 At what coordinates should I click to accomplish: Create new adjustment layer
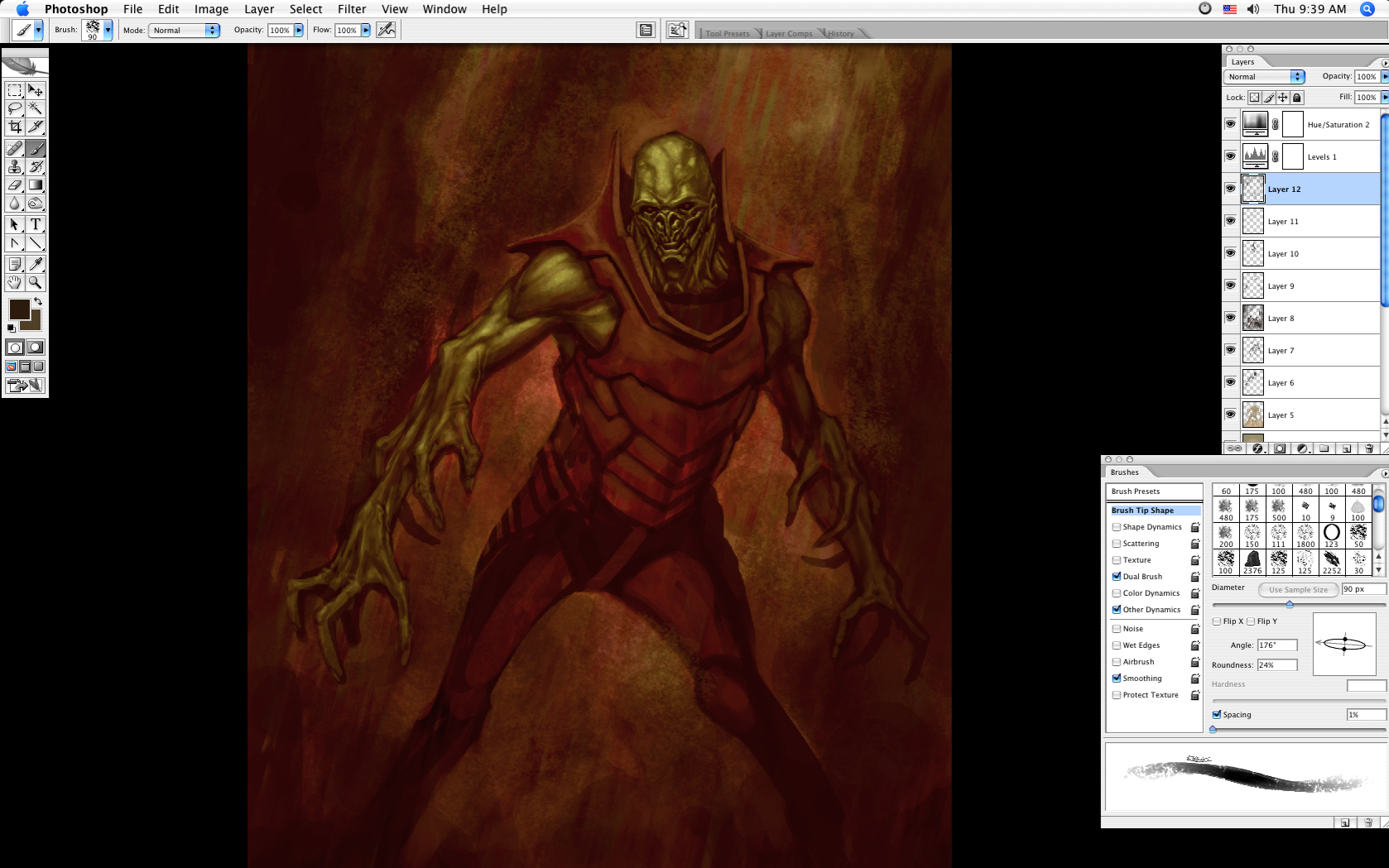click(x=1302, y=448)
